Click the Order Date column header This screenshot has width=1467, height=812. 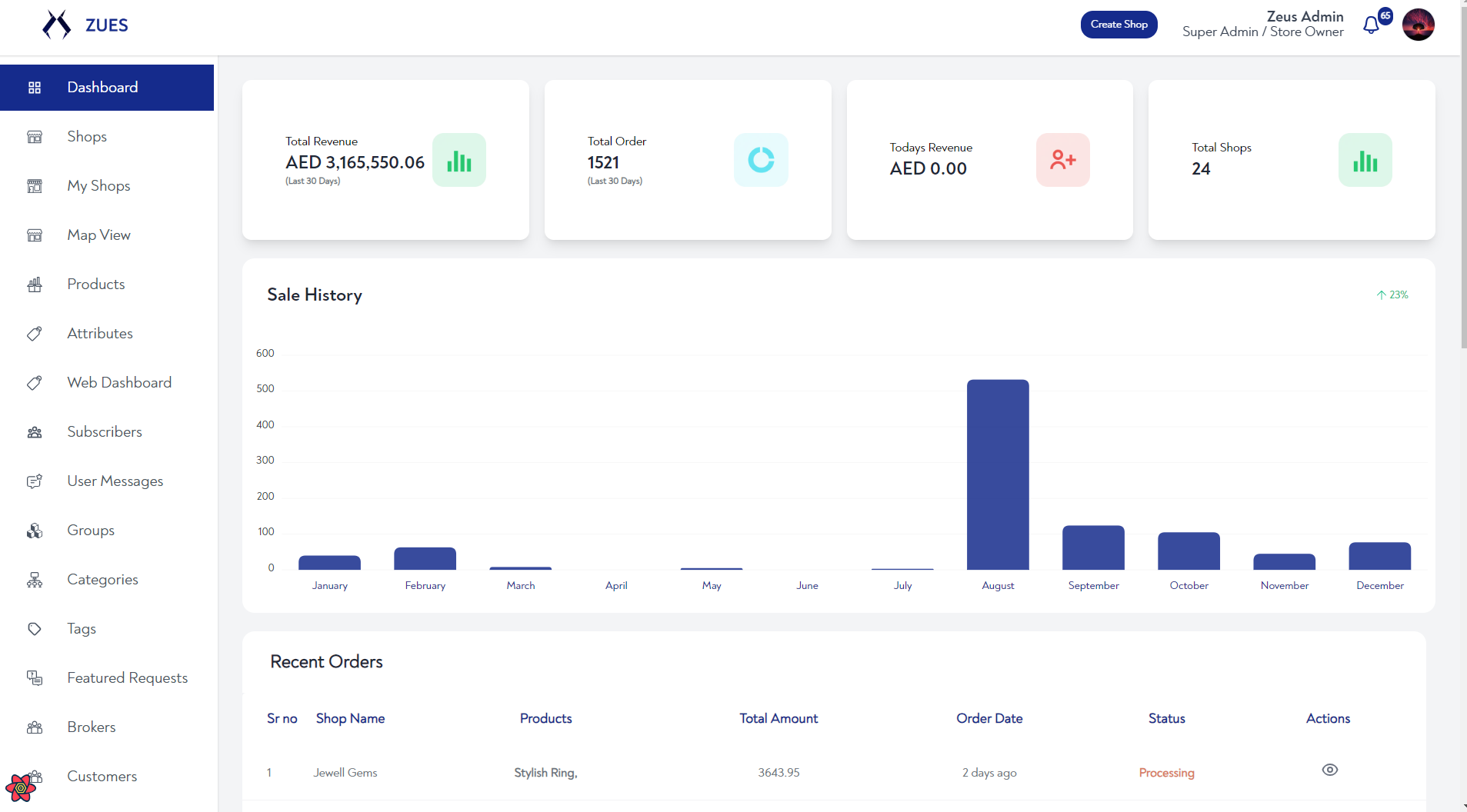coord(989,718)
